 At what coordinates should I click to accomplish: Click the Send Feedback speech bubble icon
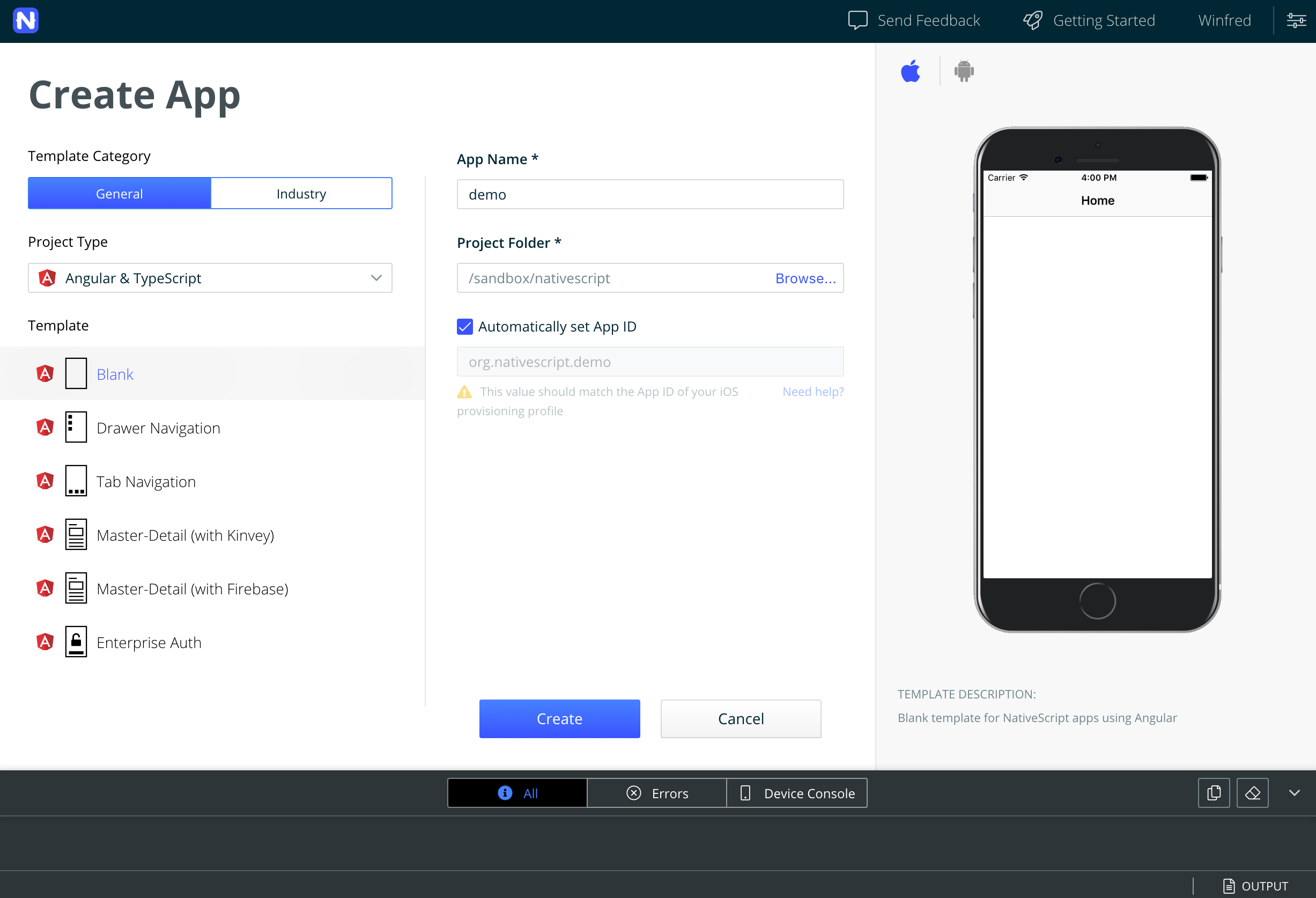(x=857, y=20)
